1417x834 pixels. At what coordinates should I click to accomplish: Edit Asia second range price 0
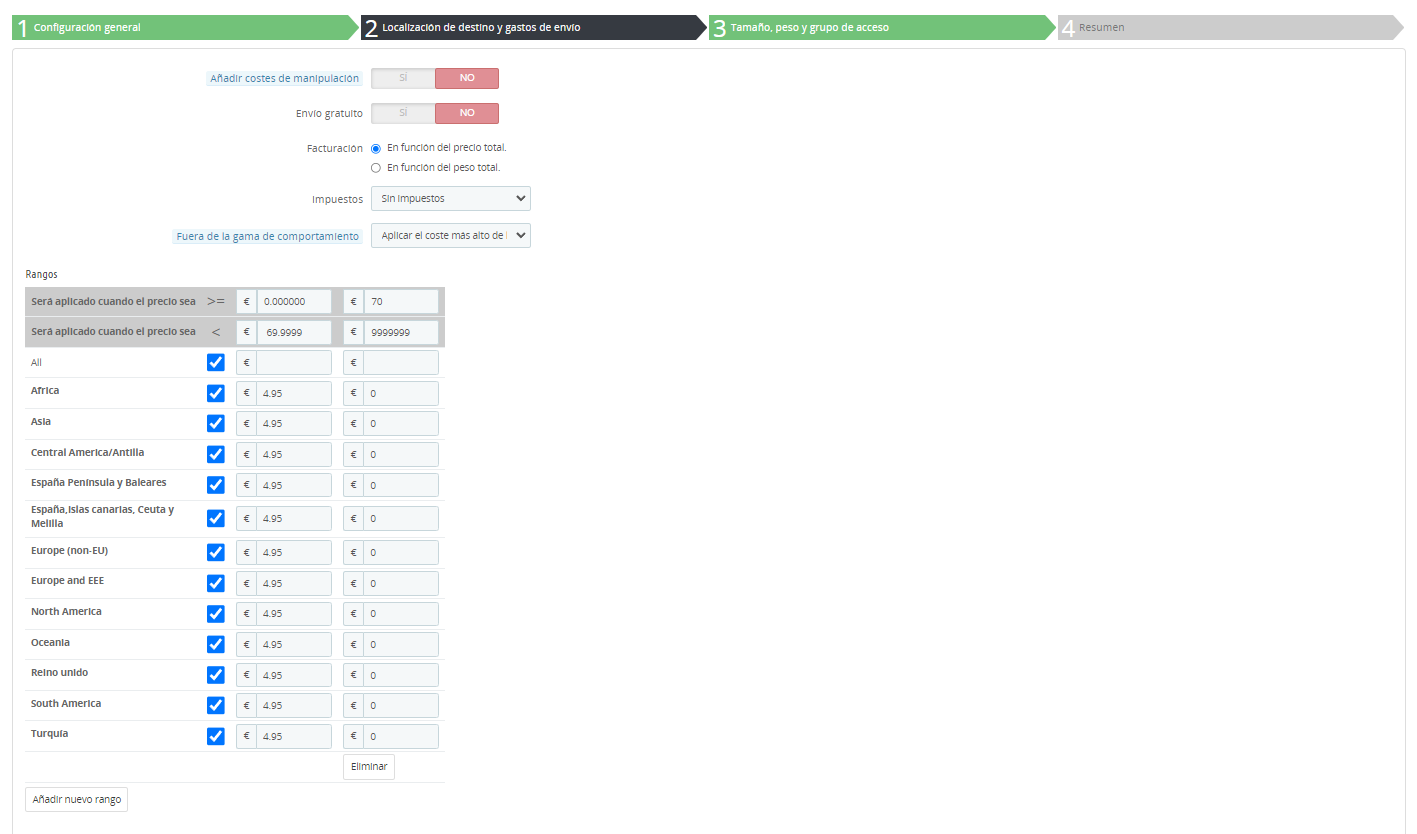pos(401,424)
